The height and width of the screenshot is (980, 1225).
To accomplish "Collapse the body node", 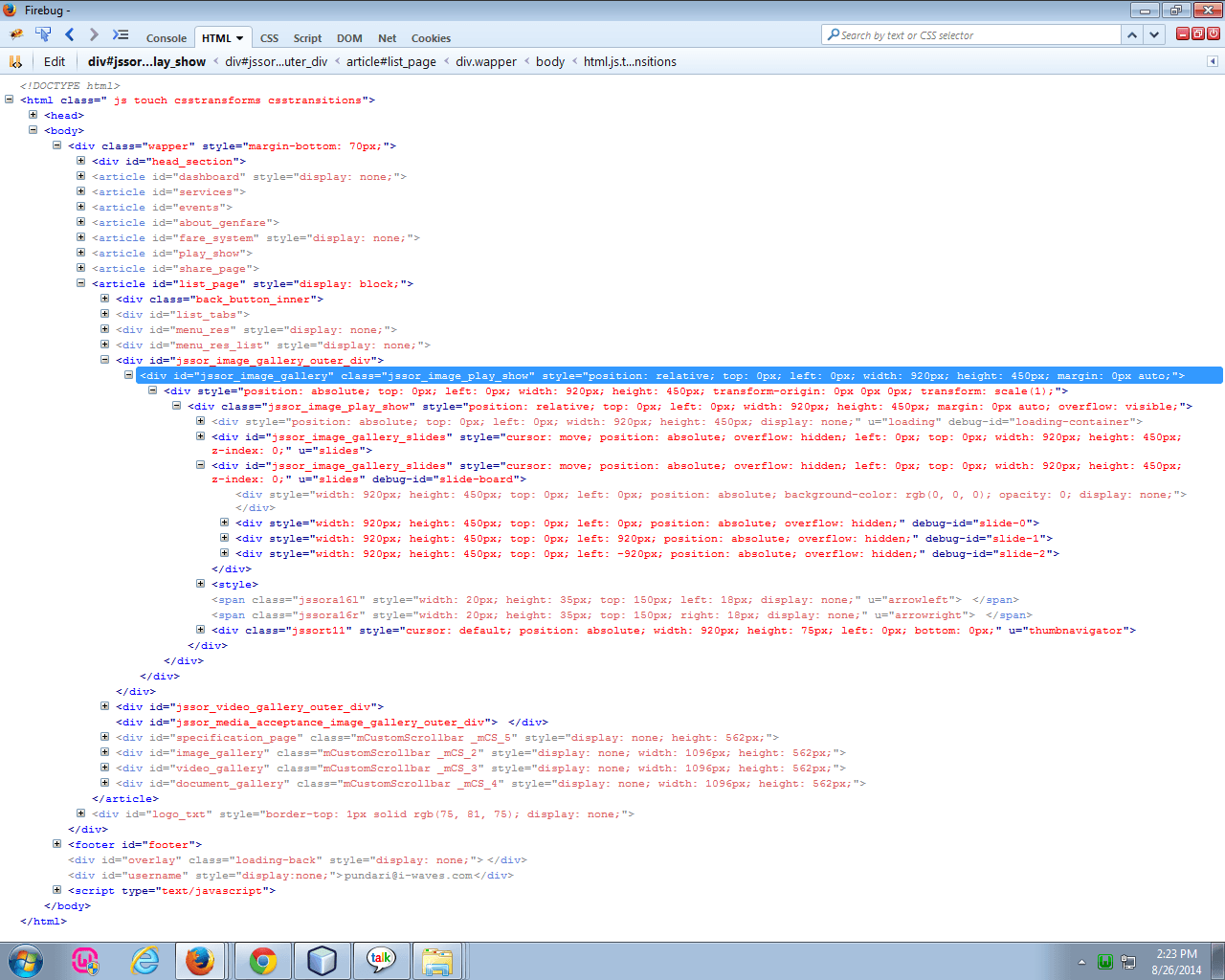I will [33, 130].
